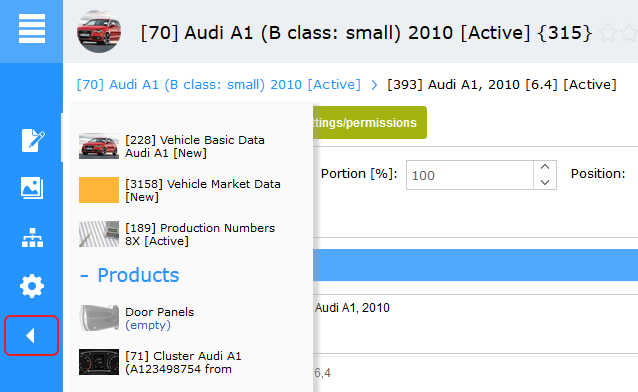638x392 pixels.
Task: Increase Portion percentage with up arrow
Action: [545, 167]
